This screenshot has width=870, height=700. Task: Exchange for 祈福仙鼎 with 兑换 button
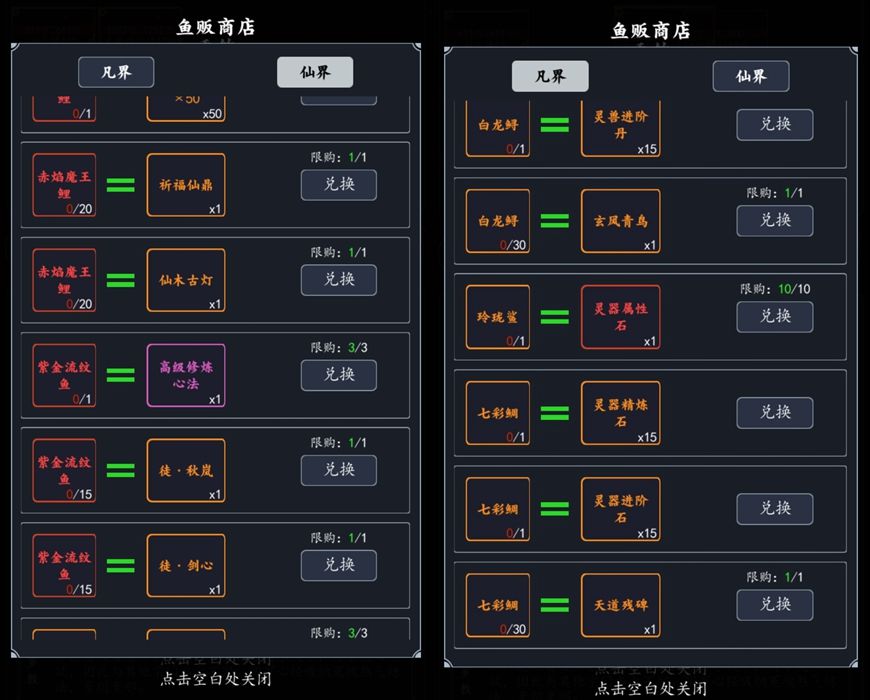[x=339, y=185]
